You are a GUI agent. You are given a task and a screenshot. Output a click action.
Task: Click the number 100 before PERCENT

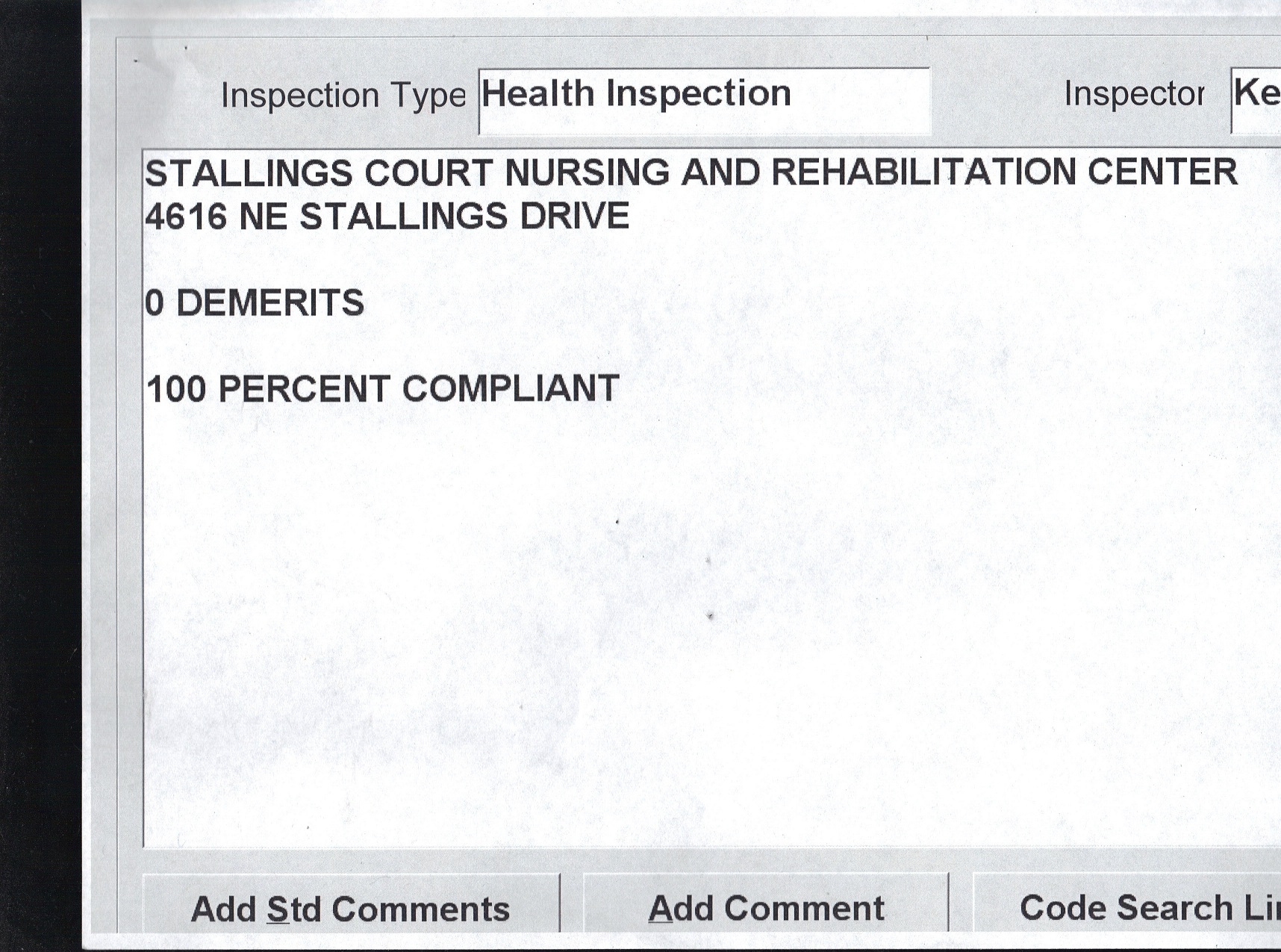tap(175, 390)
